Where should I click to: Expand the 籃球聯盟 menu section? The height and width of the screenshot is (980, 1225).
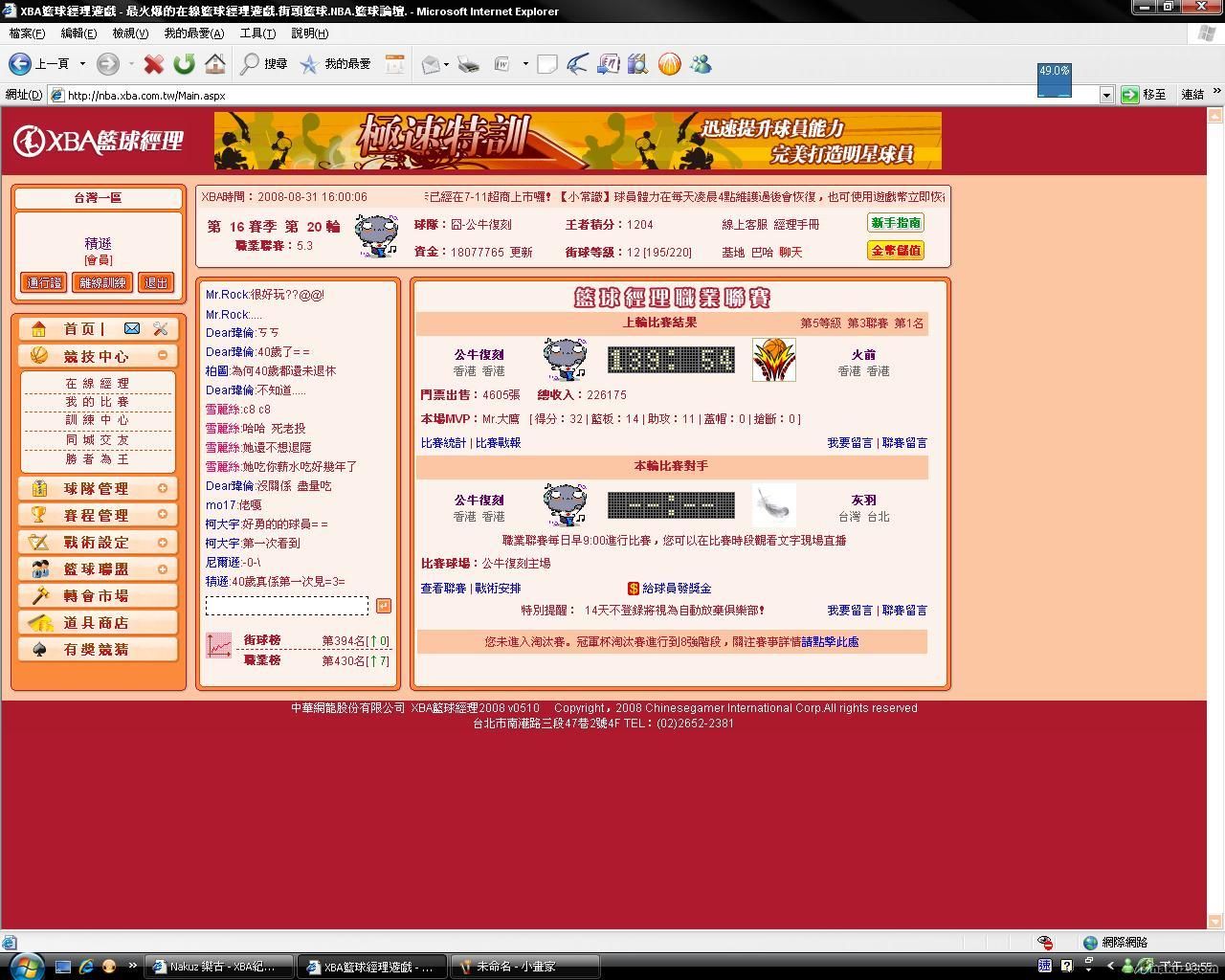point(163,568)
